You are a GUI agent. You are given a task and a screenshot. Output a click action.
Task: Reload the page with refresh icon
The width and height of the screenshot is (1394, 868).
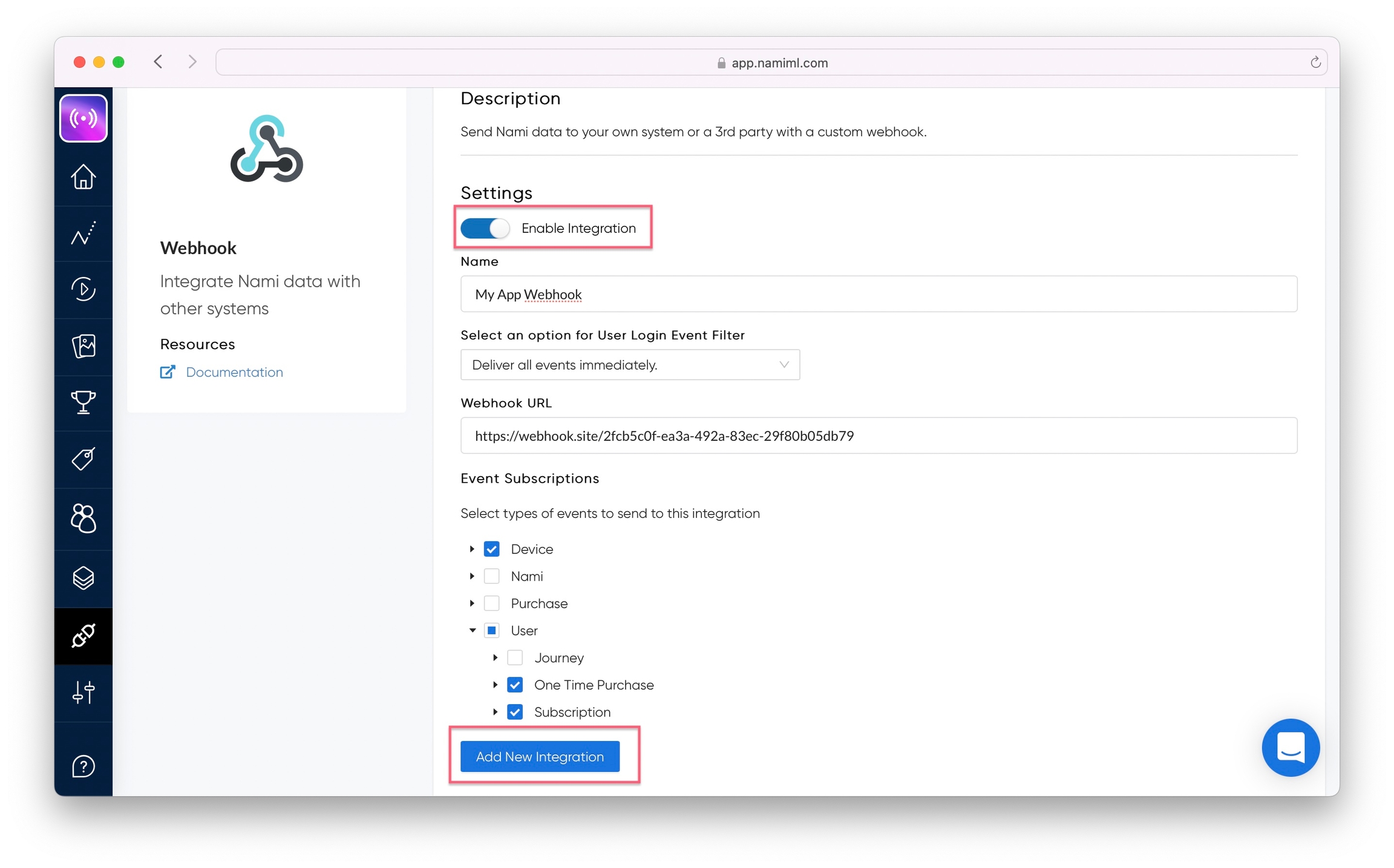(1315, 62)
